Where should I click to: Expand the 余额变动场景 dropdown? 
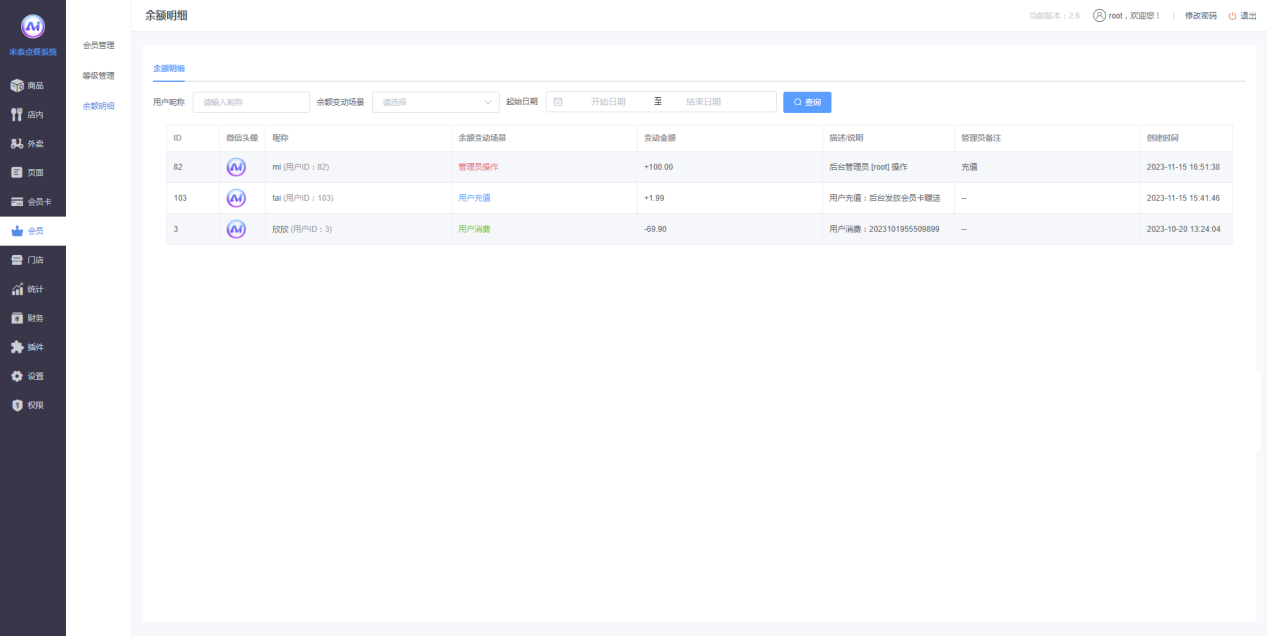435,102
